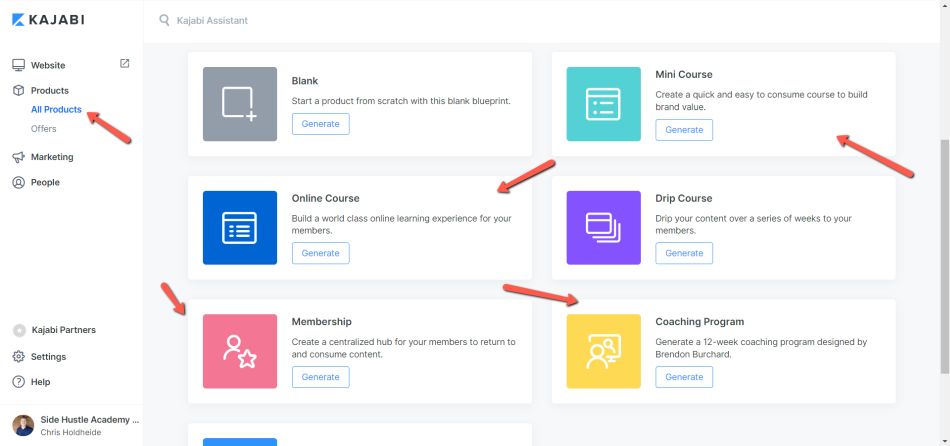
Task: Click the People person icon
Action: 19,182
